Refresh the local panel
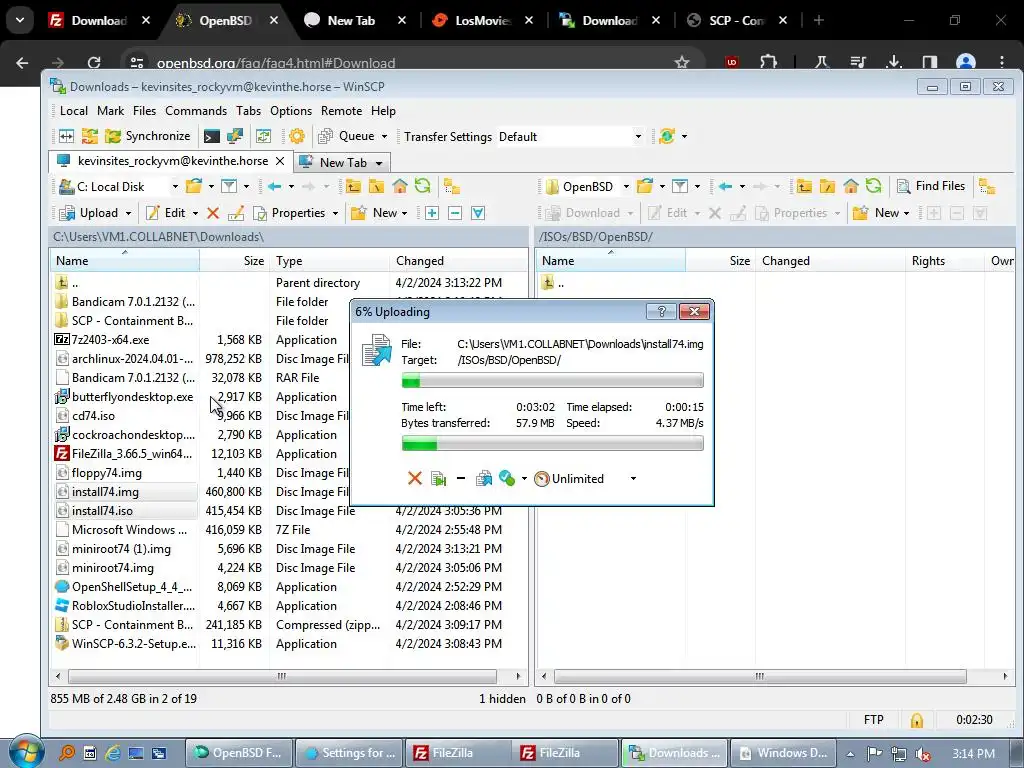Screen dimensions: 1024x768 coord(423,187)
